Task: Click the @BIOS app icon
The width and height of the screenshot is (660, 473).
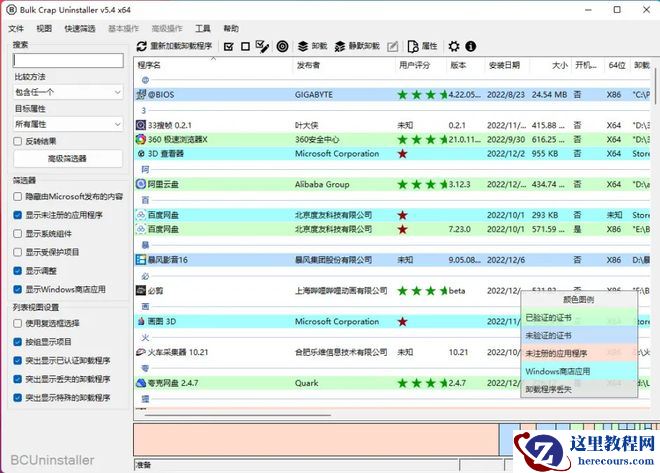Action: [141, 95]
